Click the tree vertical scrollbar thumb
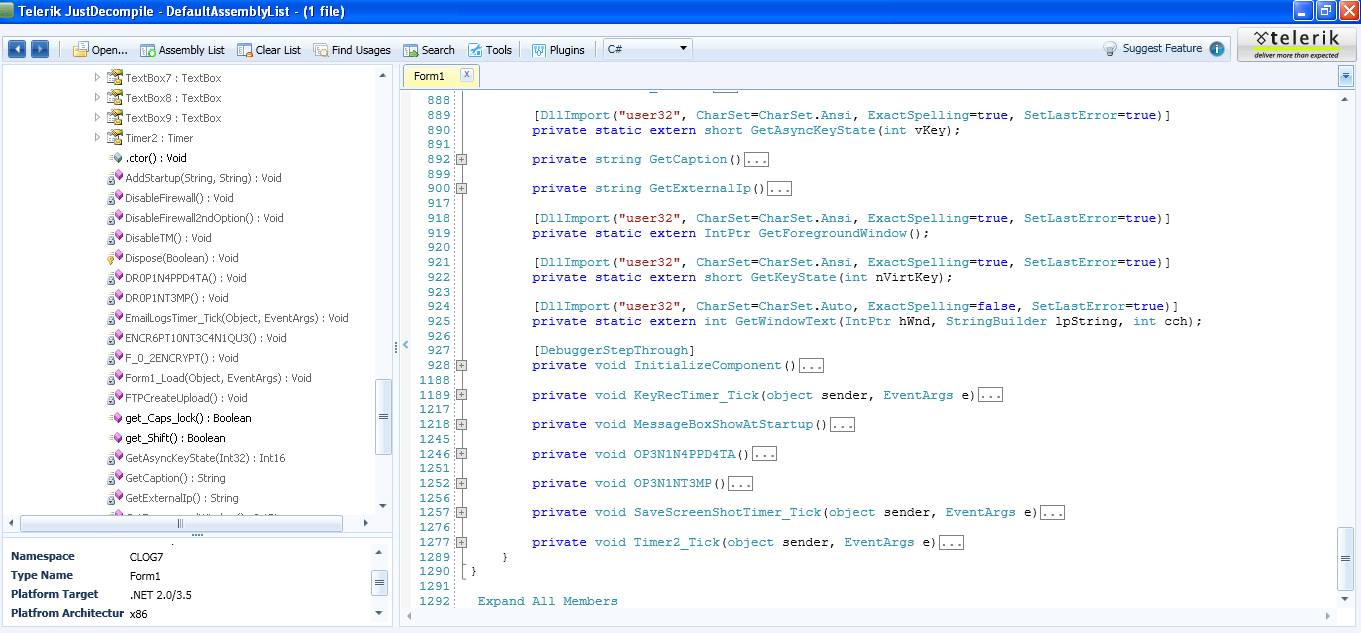1361x633 pixels. pos(383,417)
